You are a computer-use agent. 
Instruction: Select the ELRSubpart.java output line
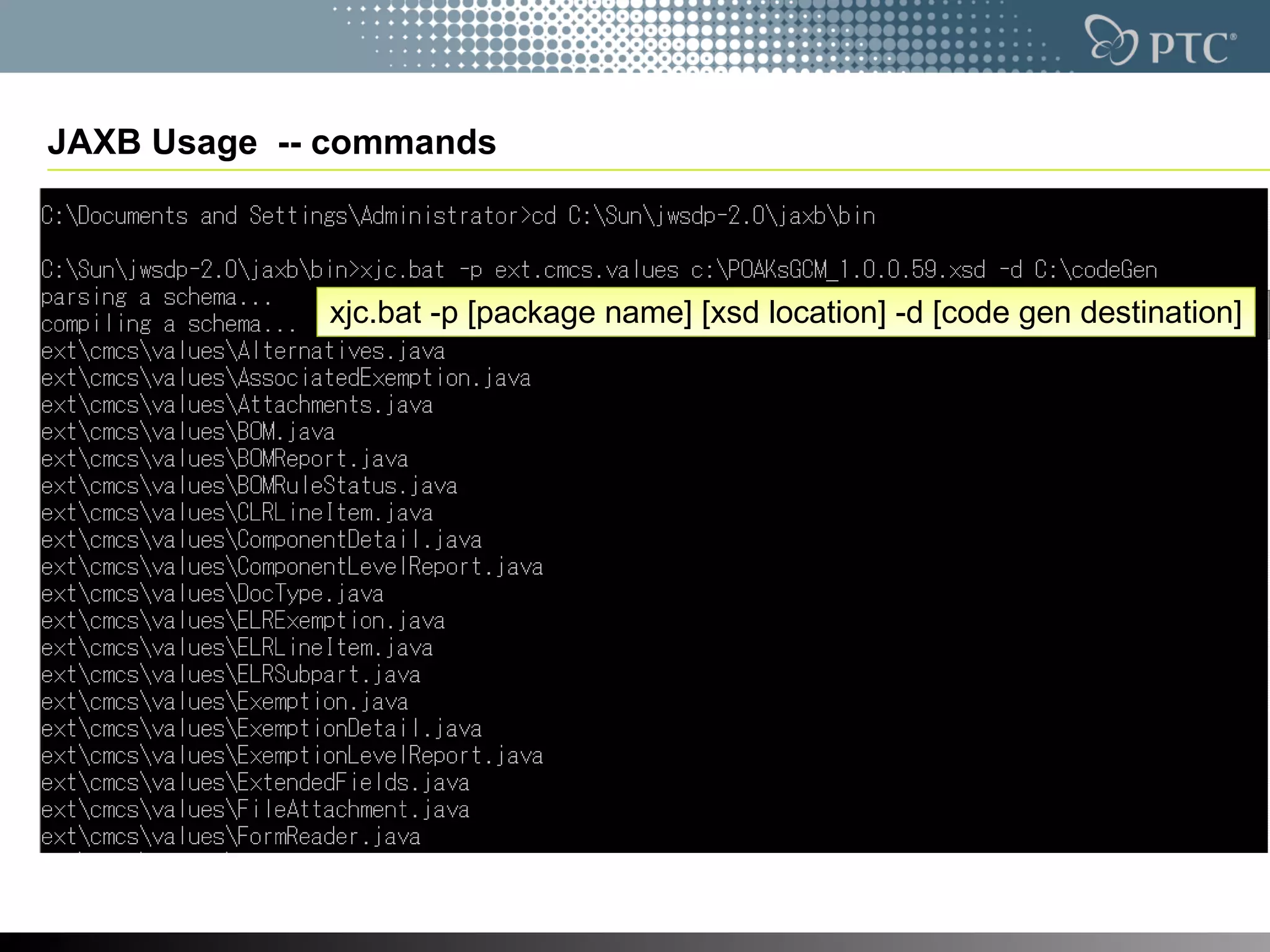(231, 675)
